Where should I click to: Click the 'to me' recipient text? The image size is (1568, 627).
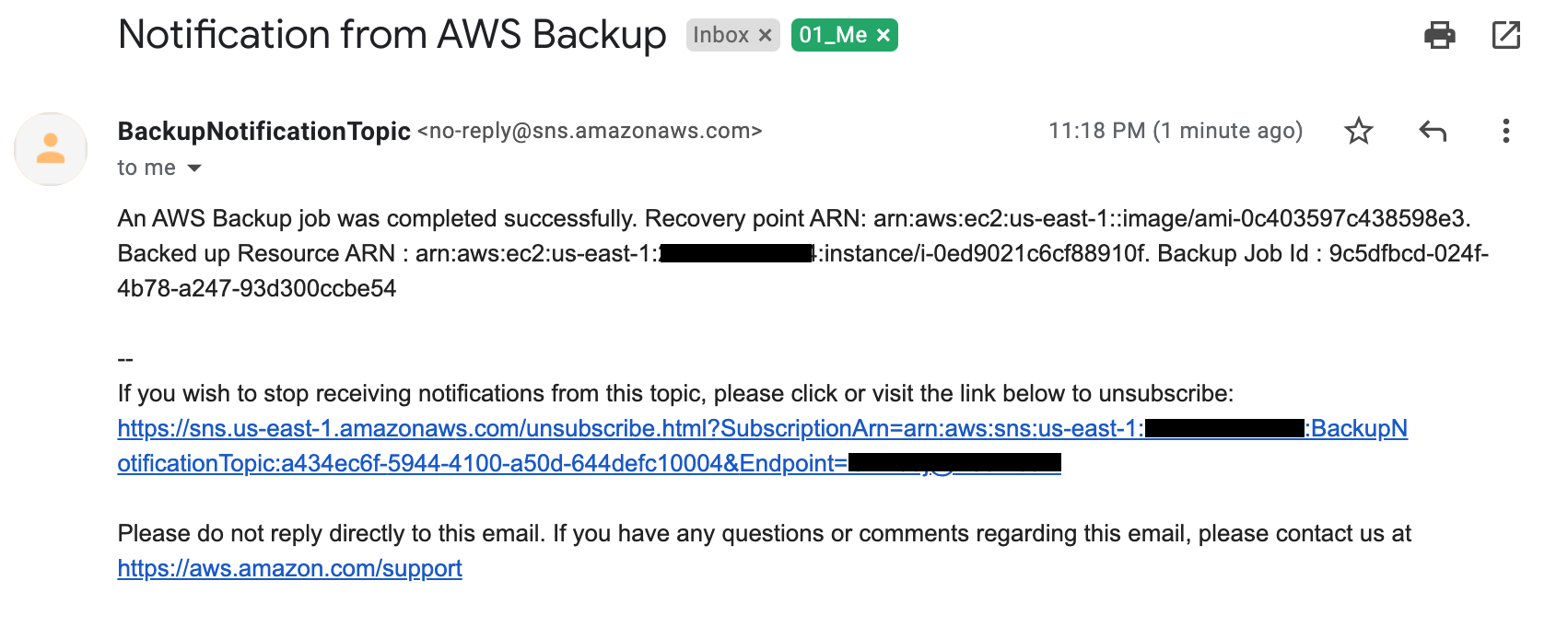tap(146, 168)
